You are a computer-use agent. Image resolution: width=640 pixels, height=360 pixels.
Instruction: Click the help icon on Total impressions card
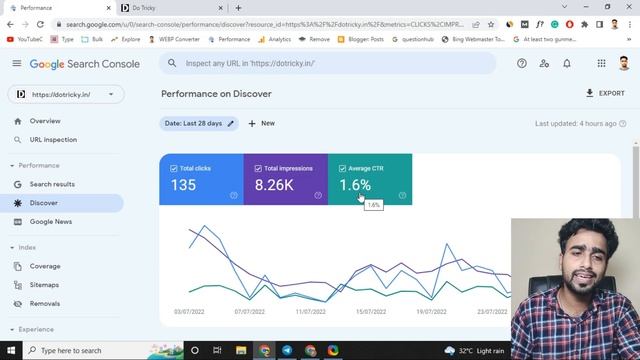318,196
